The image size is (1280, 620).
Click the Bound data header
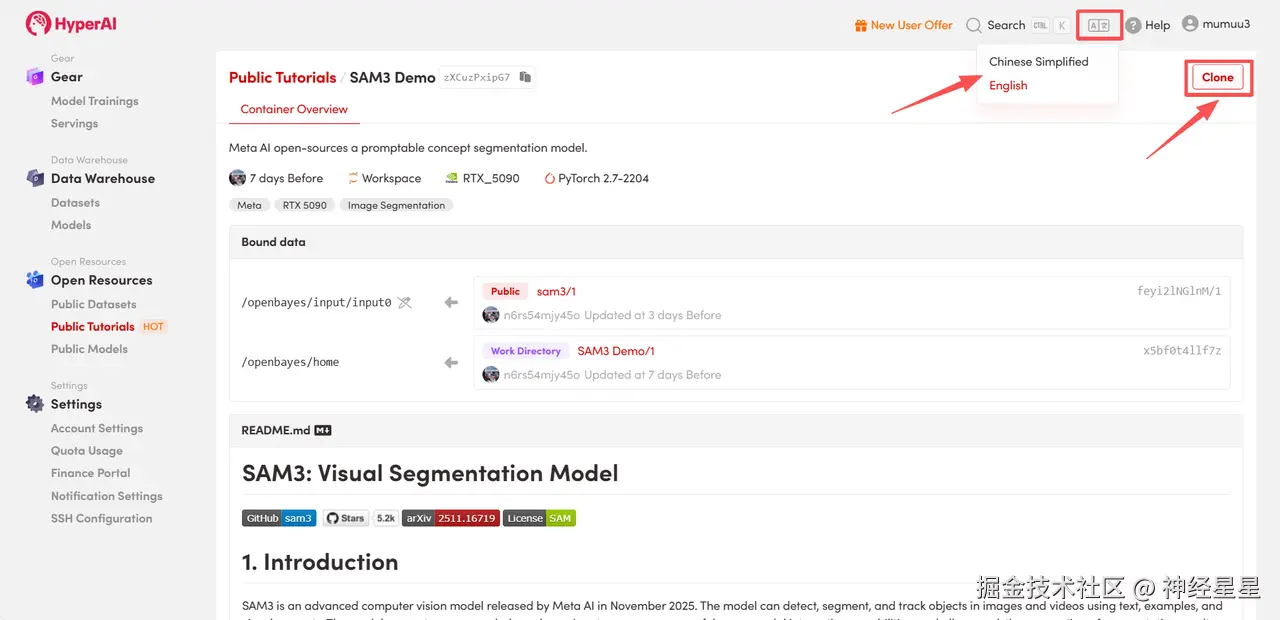click(736, 242)
